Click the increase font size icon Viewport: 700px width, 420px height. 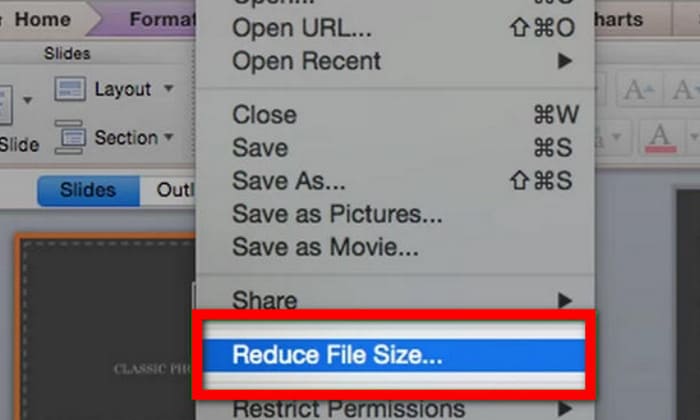(639, 90)
